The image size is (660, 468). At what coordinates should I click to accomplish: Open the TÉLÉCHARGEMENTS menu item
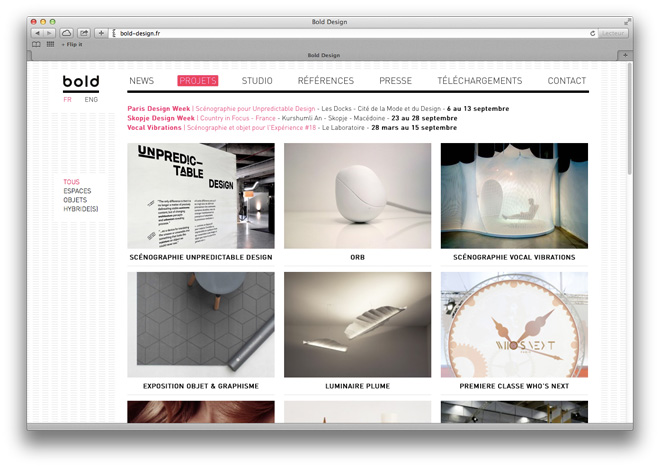click(479, 81)
